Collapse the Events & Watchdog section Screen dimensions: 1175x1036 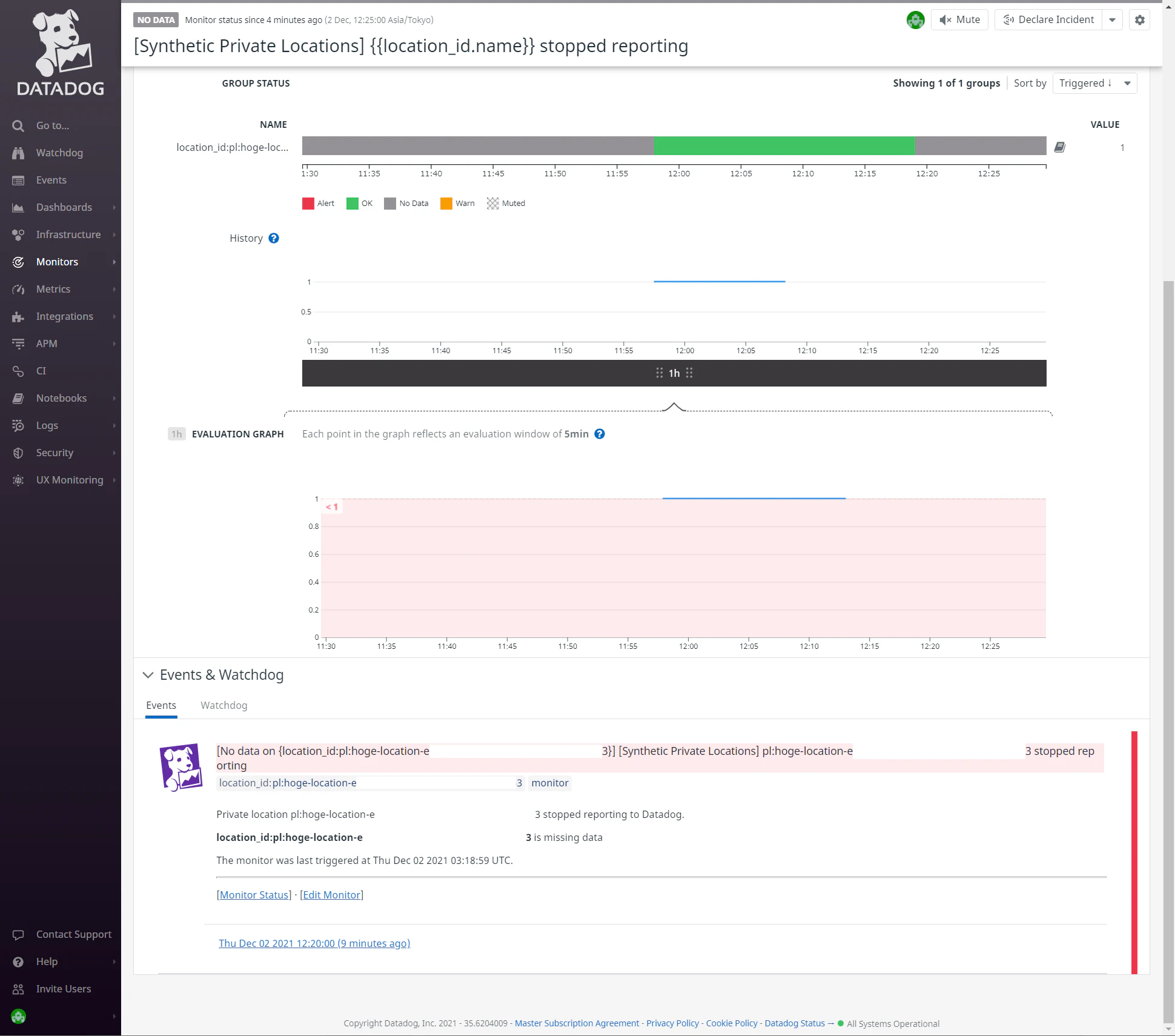click(148, 675)
